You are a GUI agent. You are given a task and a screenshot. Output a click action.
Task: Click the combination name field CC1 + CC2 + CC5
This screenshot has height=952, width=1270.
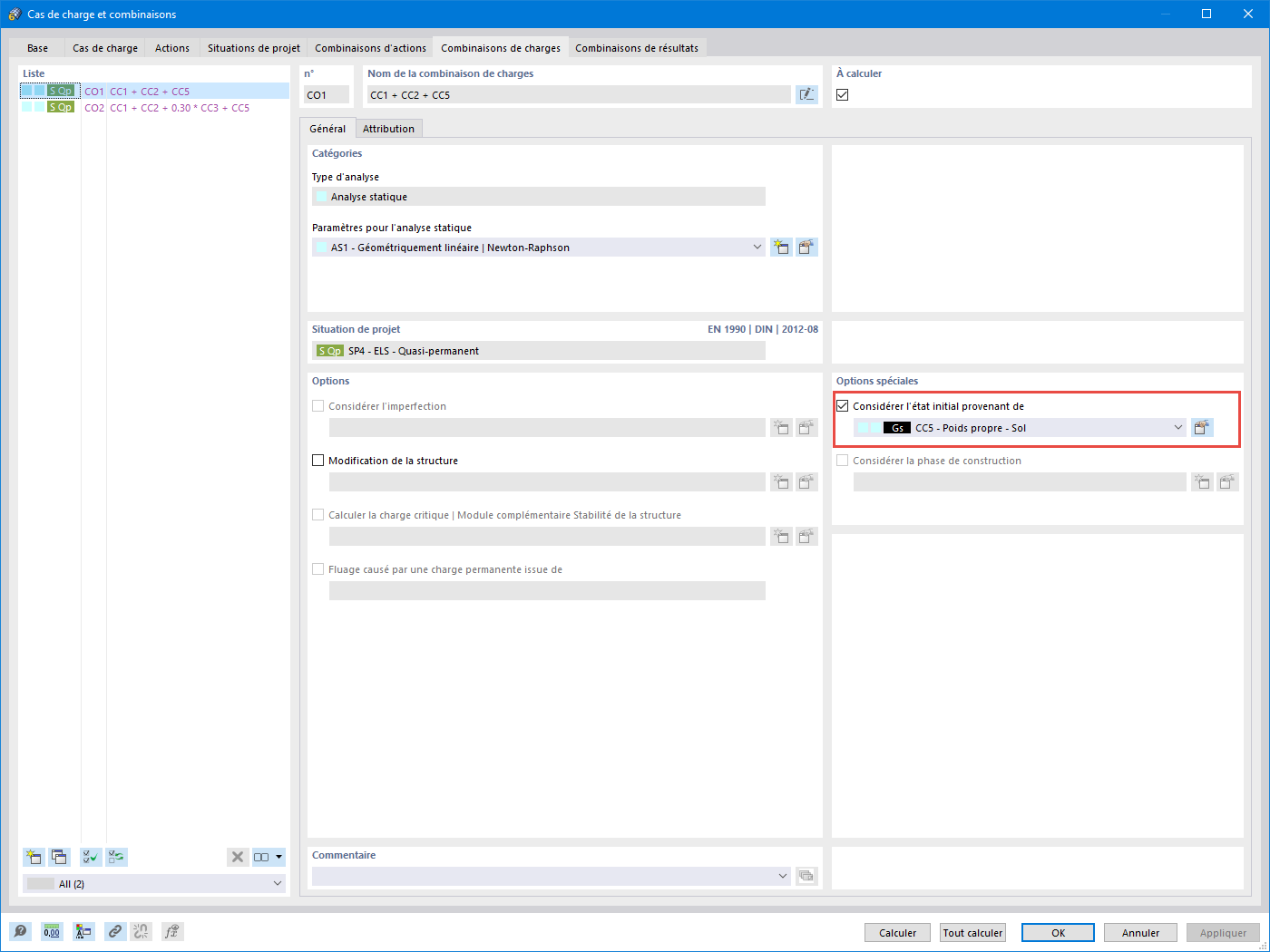(579, 94)
